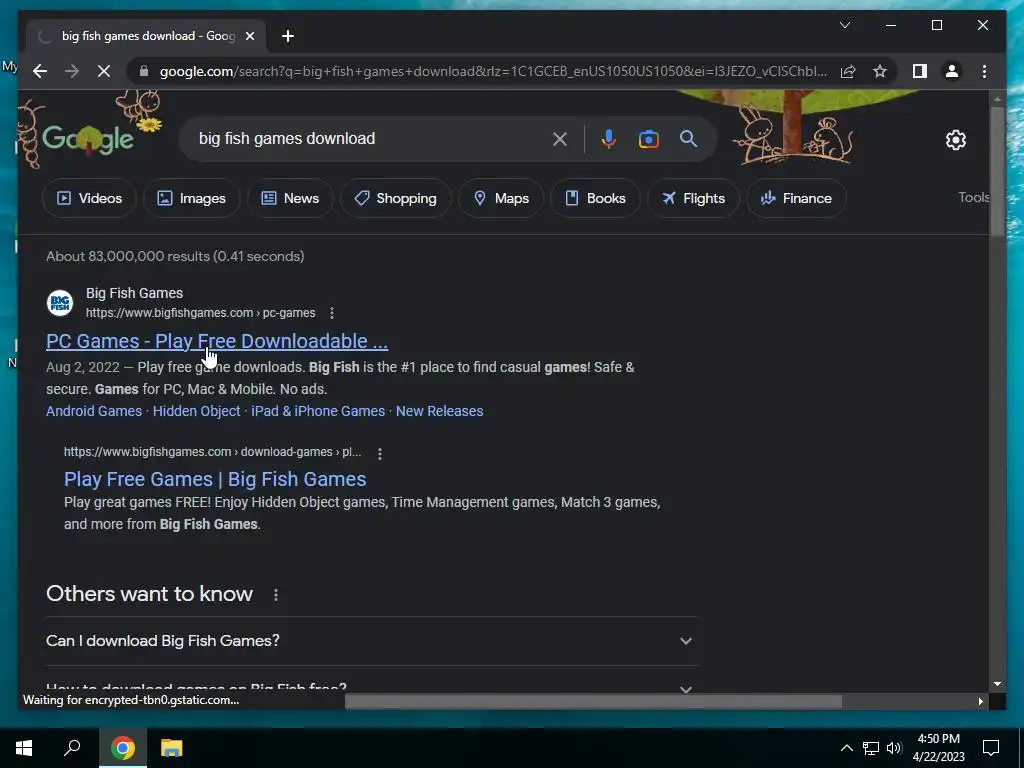
Task: Open the iPad & iPhone Games sitelink
Action: (x=318, y=411)
